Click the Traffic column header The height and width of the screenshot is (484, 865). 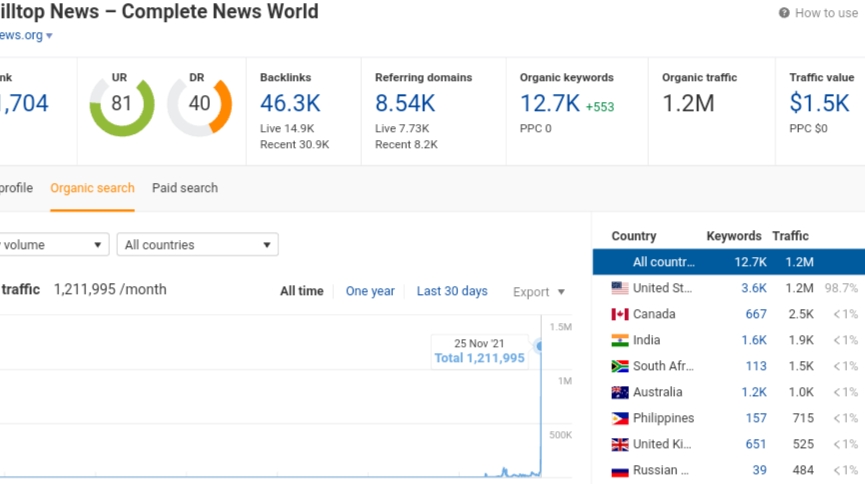tap(791, 236)
